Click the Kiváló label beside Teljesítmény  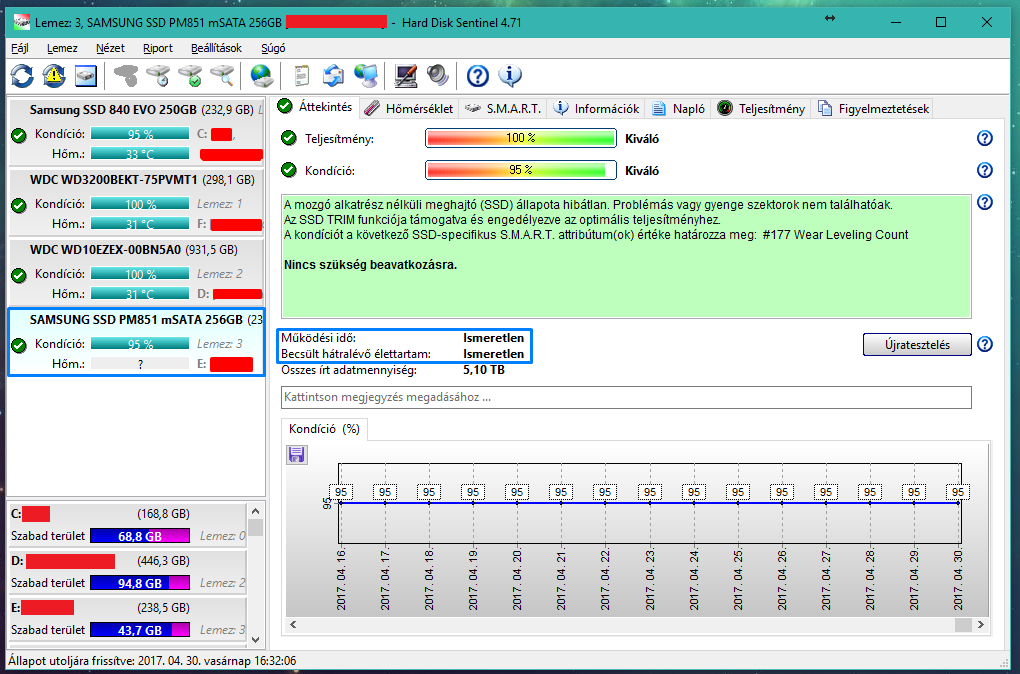click(642, 139)
